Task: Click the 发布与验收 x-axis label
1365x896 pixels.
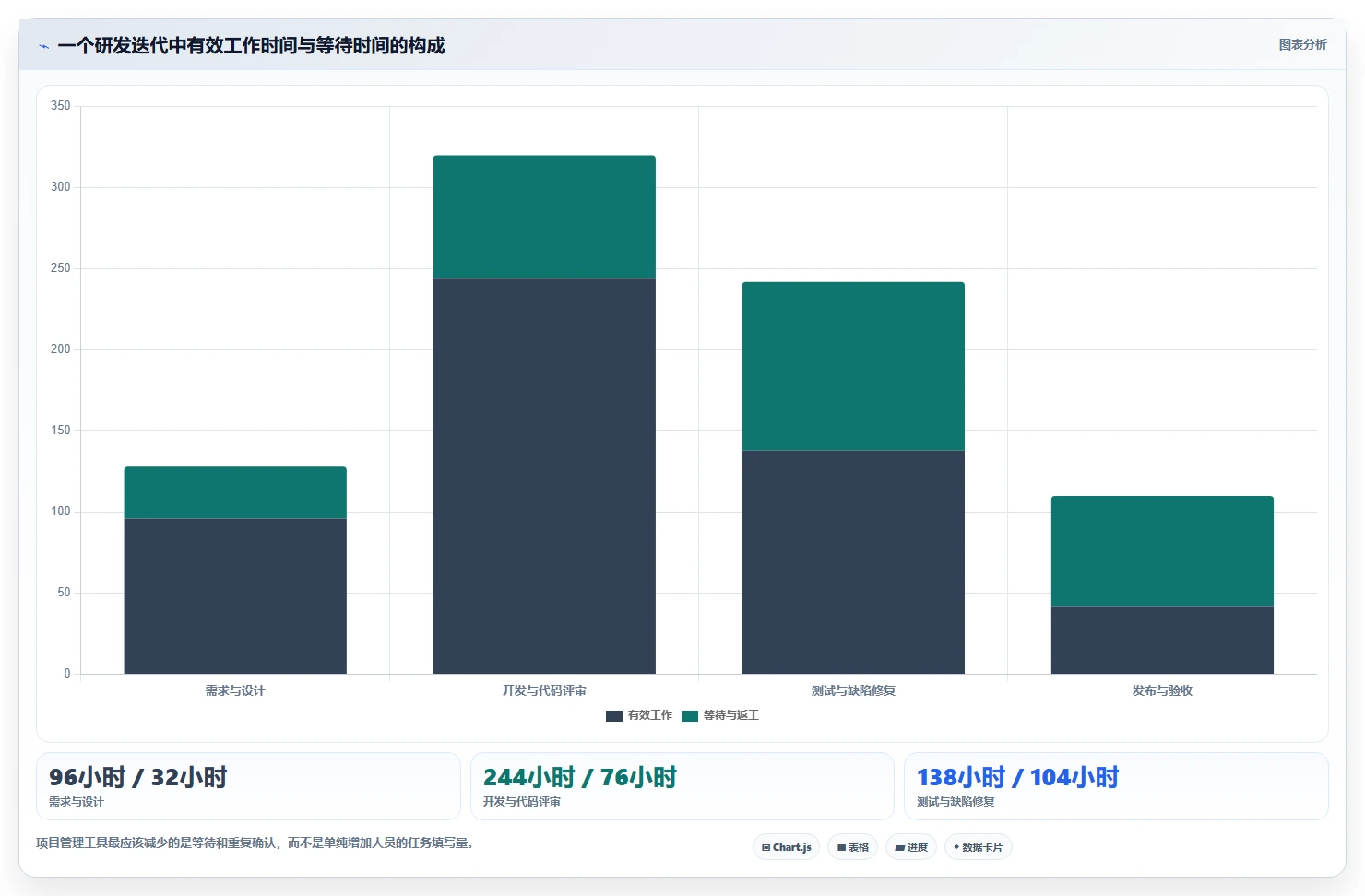Action: pos(1162,690)
